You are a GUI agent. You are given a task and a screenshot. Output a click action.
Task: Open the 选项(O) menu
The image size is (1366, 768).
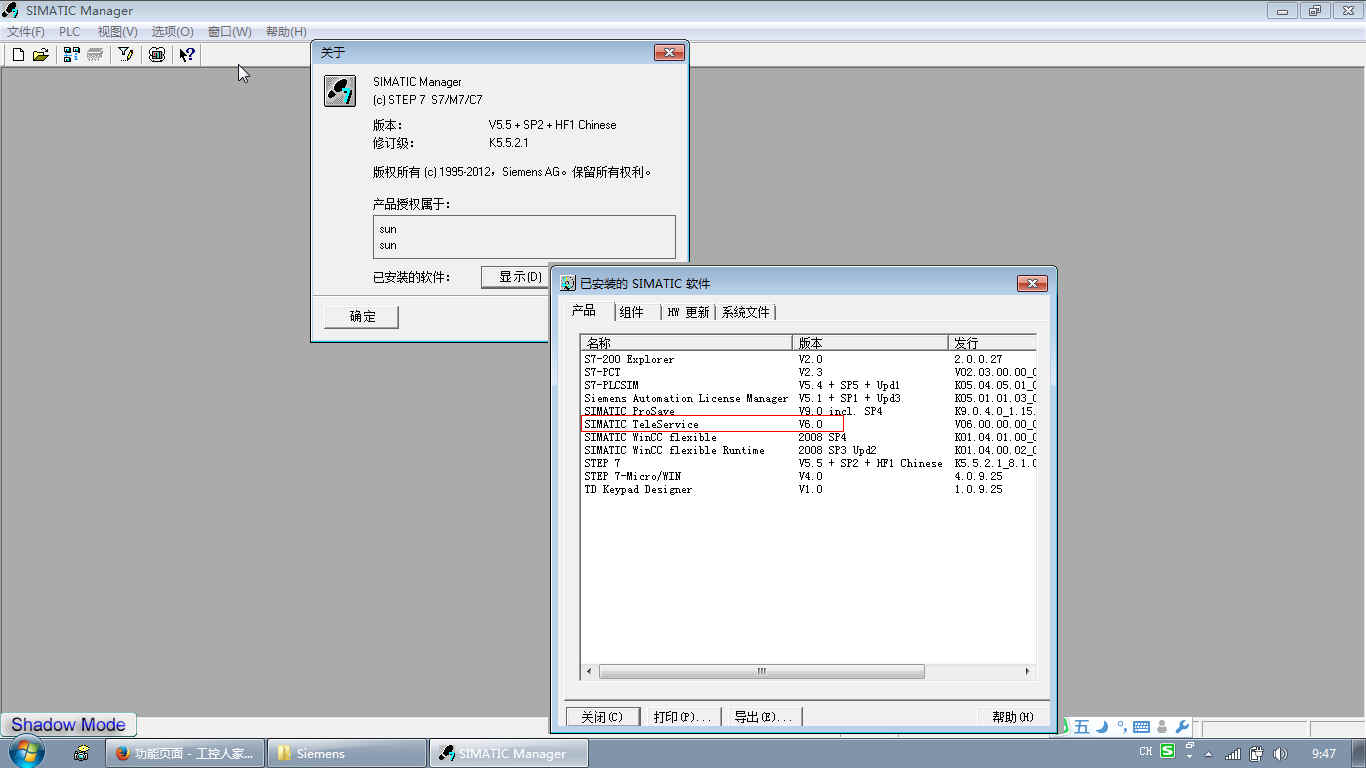[172, 32]
